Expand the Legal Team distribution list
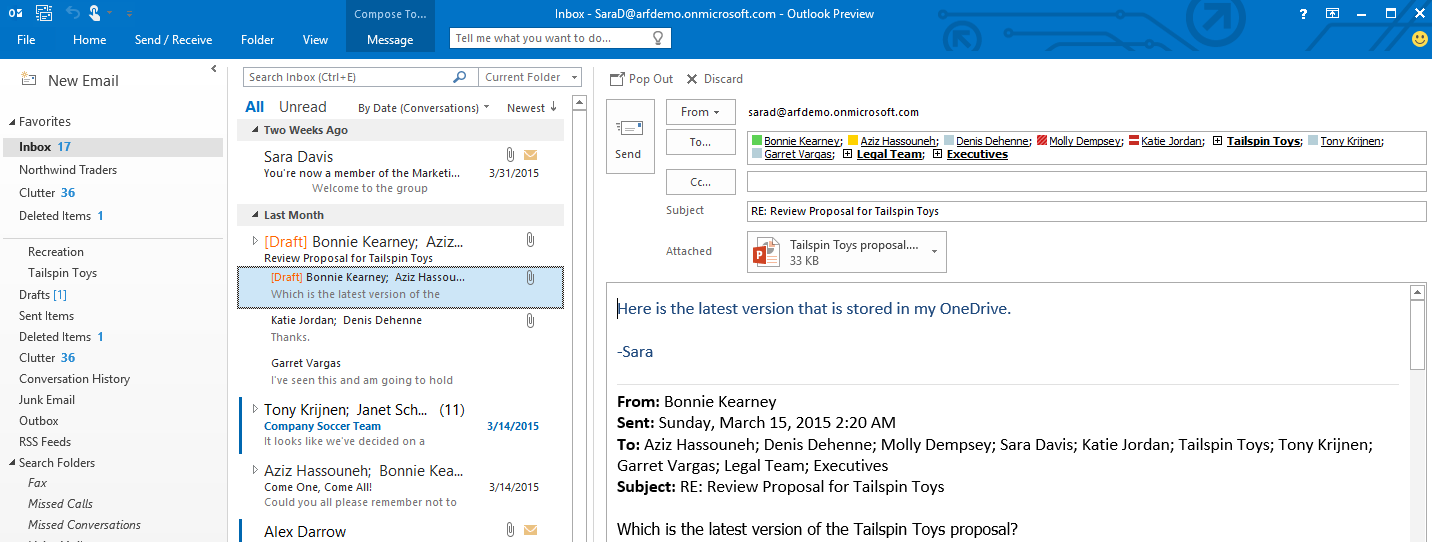Screen dimensions: 1432x542 [848, 155]
